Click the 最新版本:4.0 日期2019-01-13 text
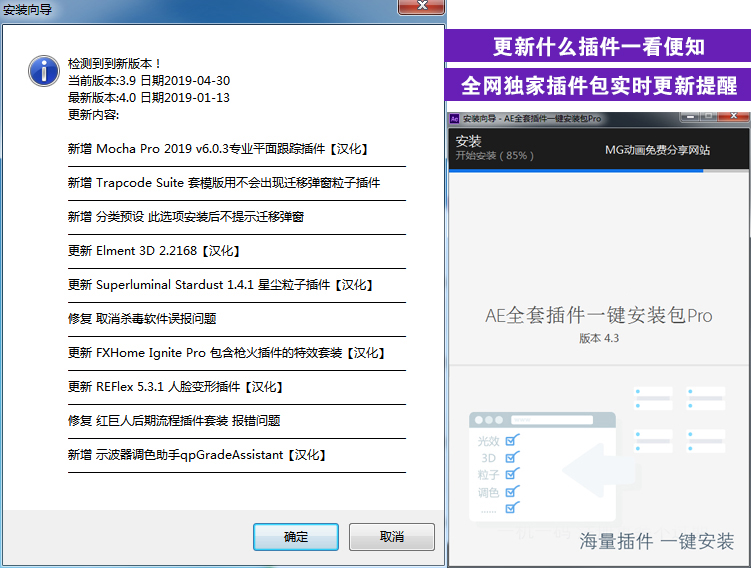This screenshot has width=751, height=568. [149, 98]
